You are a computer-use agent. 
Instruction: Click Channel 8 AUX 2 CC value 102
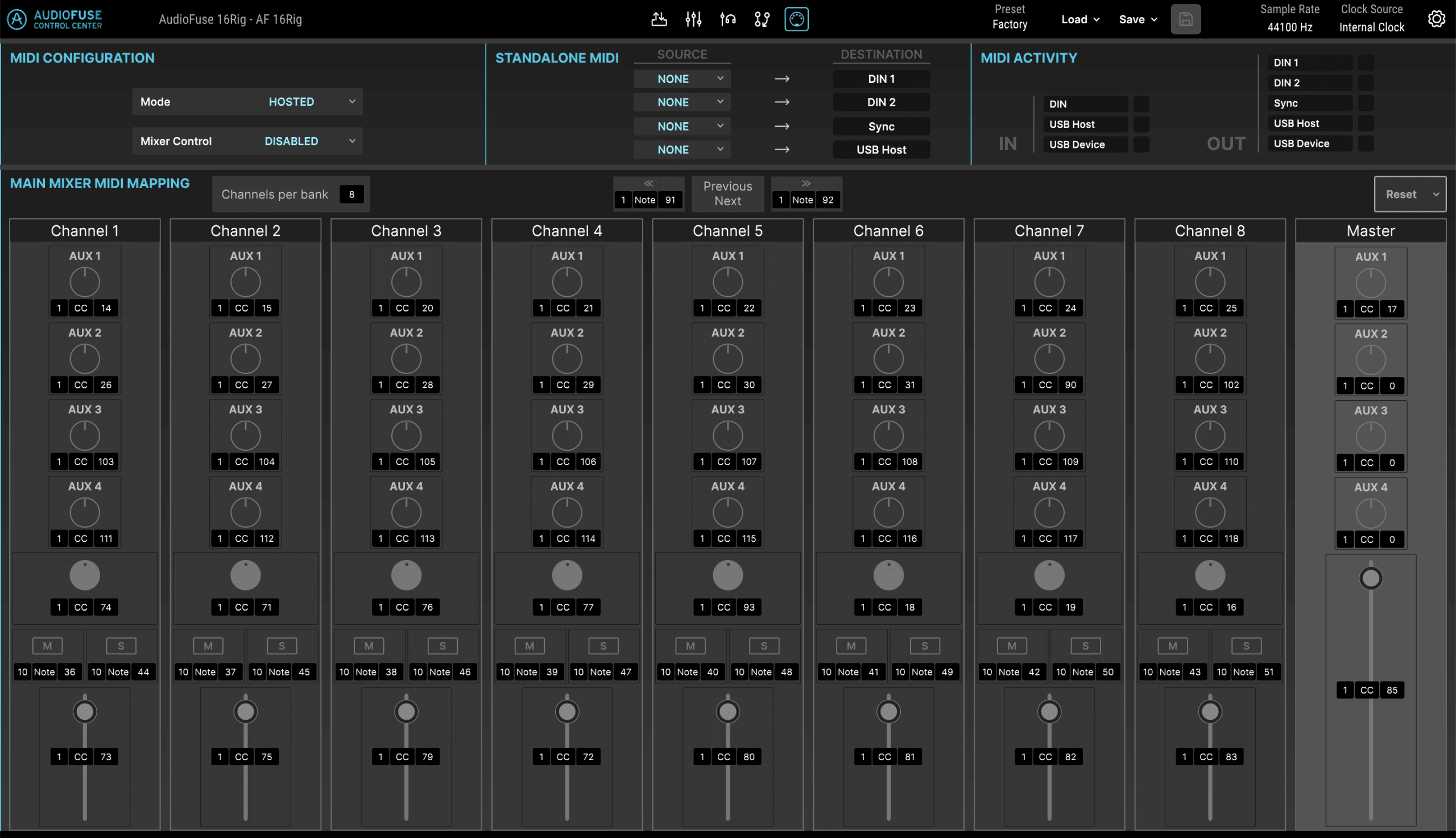pyautogui.click(x=1231, y=384)
